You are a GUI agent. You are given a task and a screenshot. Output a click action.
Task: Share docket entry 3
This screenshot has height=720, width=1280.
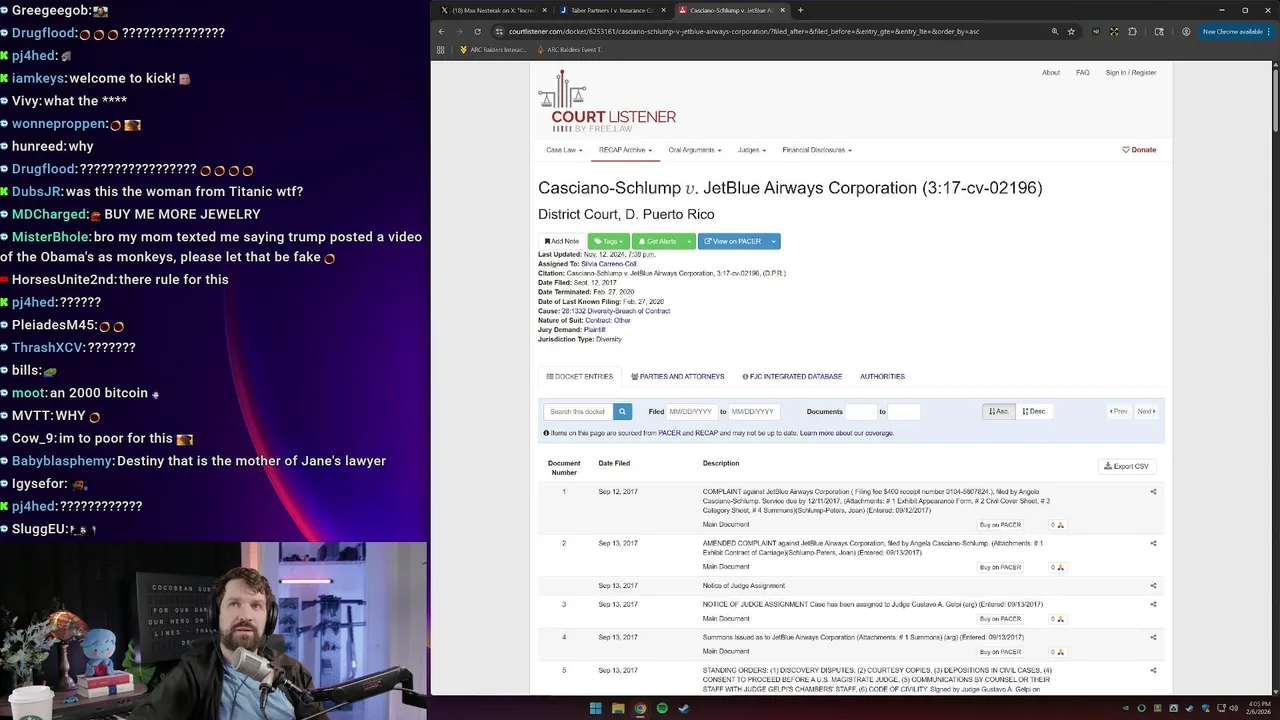pyautogui.click(x=1153, y=604)
